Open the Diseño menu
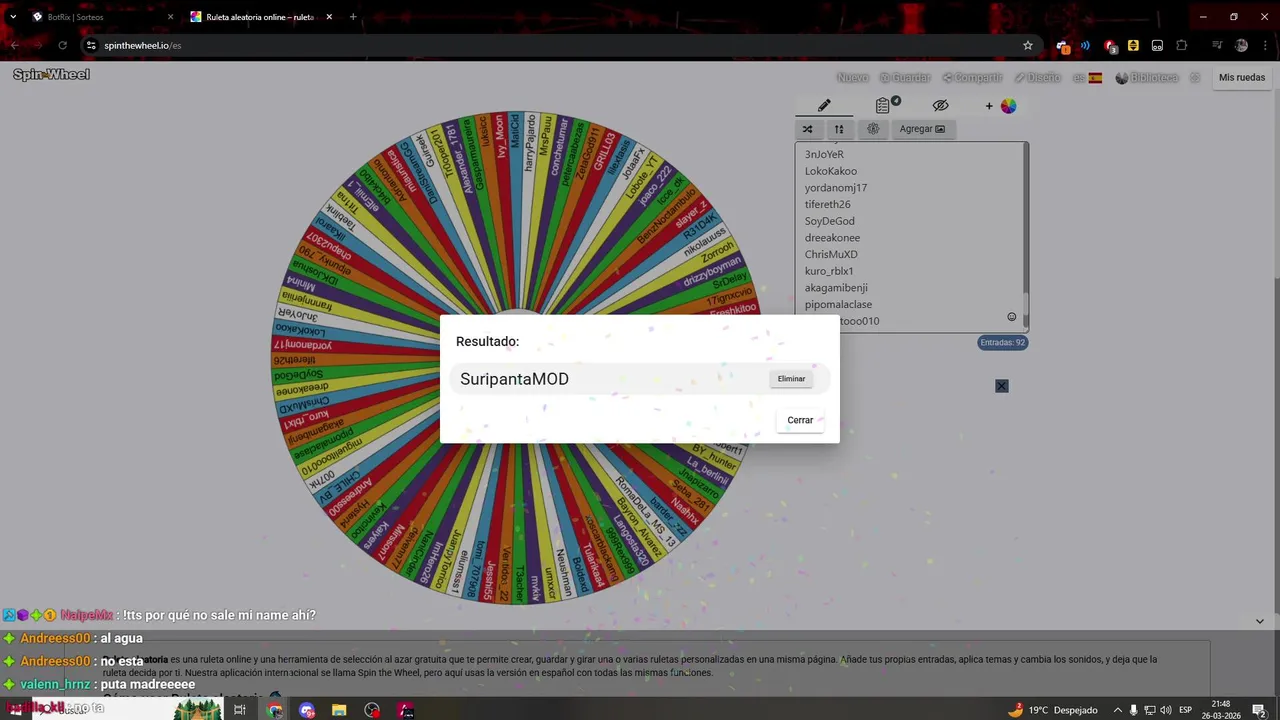Image resolution: width=1280 pixels, height=720 pixels. click(1037, 77)
